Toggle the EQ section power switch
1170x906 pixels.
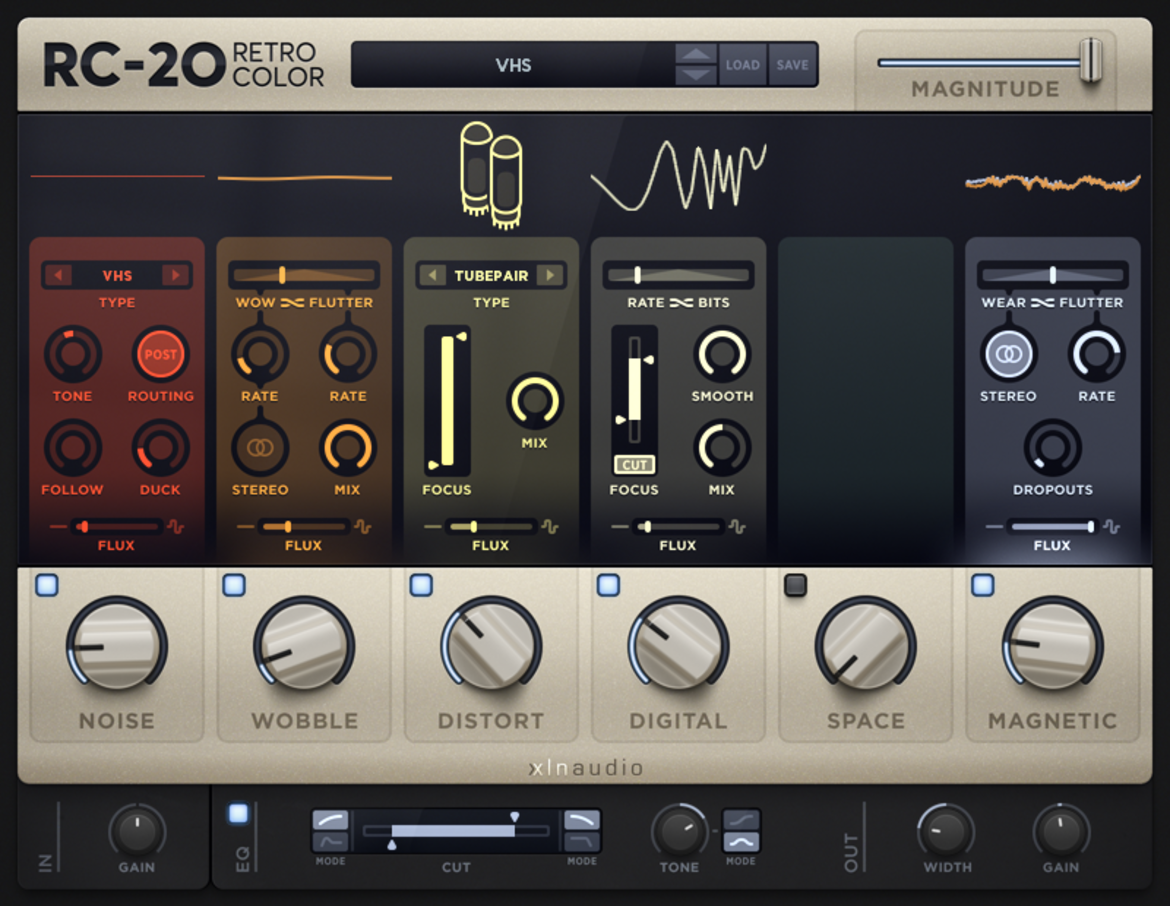point(238,813)
